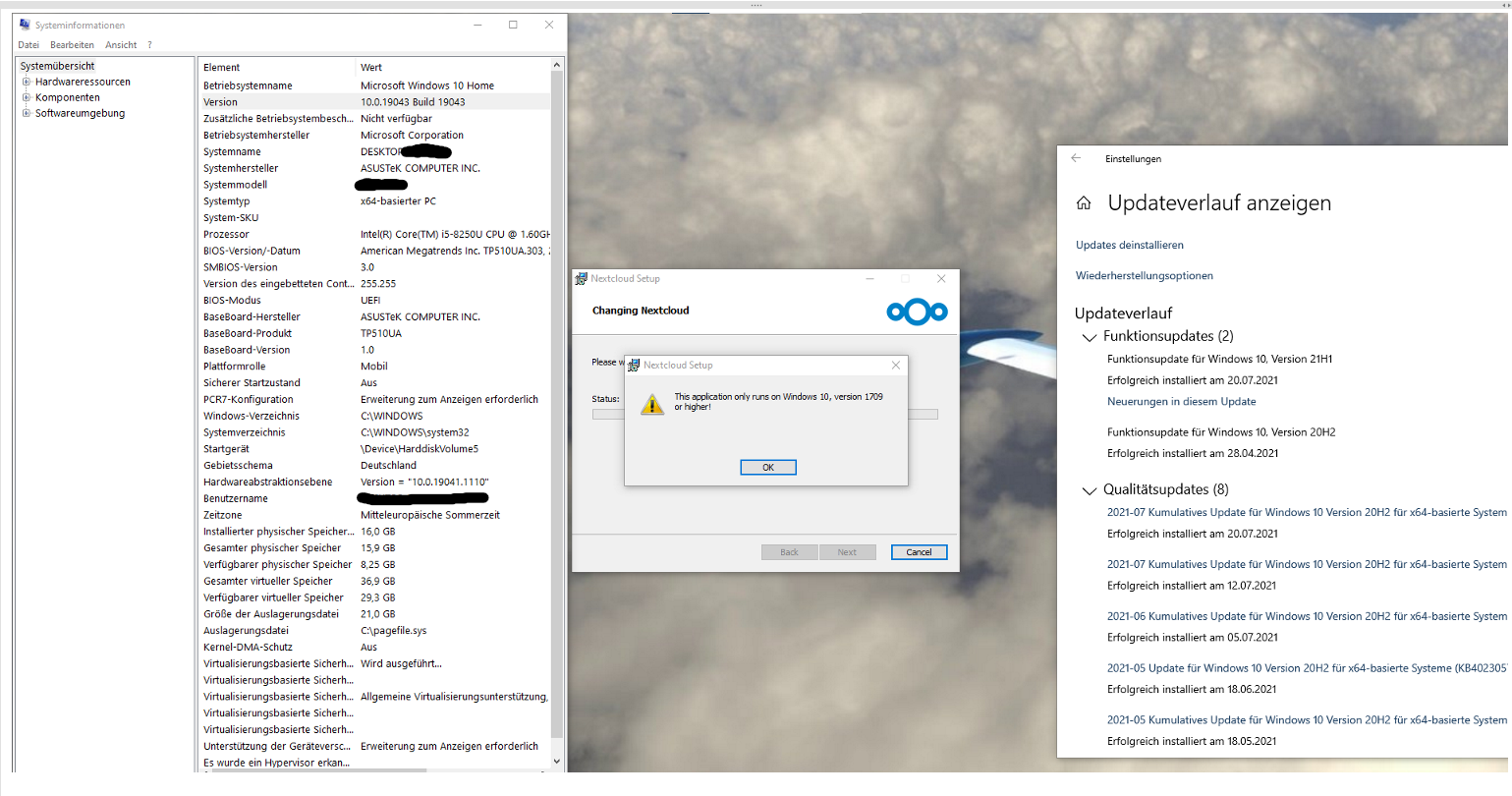Screen dimensions: 1512x796
Task: Select the Systemhersteller ASUSTeK row
Action: (375, 168)
